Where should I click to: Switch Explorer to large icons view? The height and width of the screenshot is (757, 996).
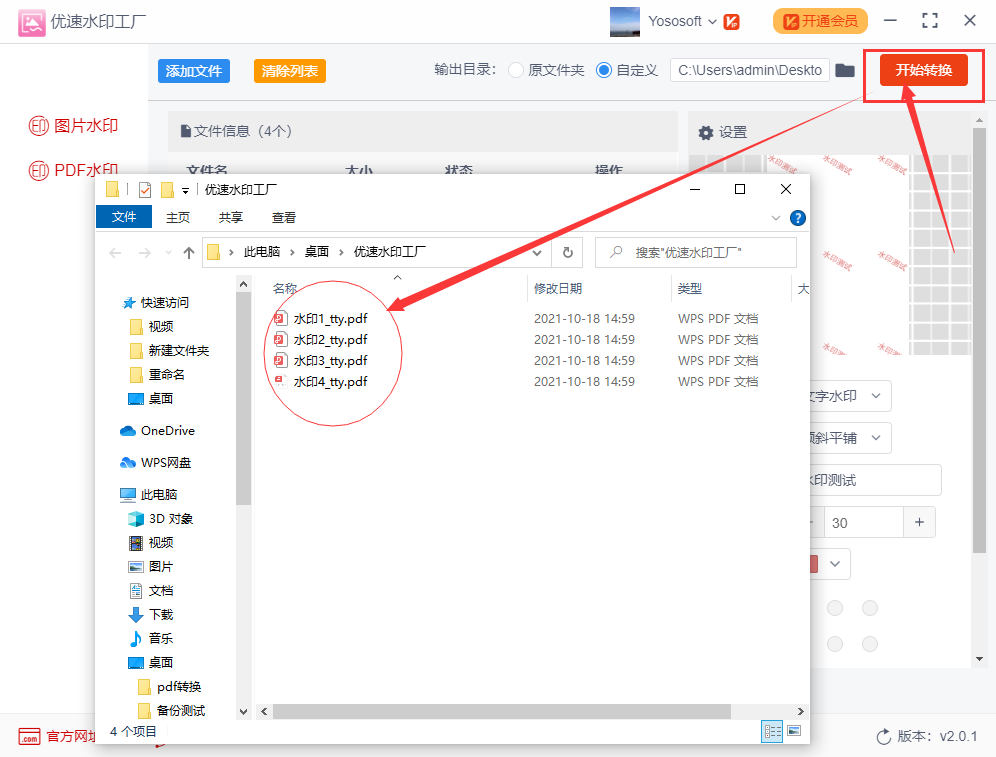point(794,731)
